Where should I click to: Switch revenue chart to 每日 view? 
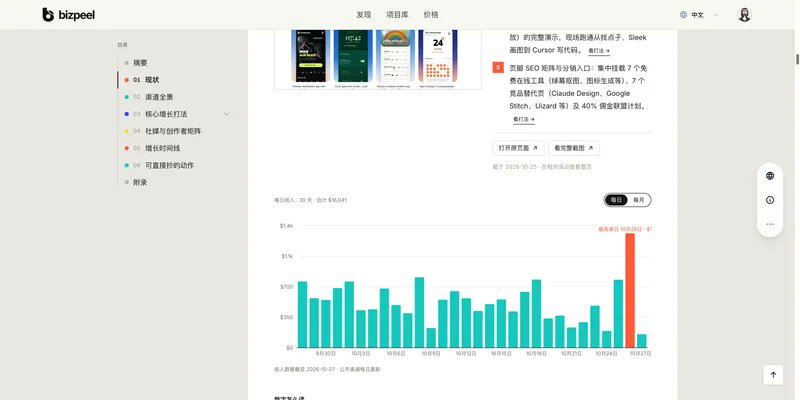[x=616, y=200]
